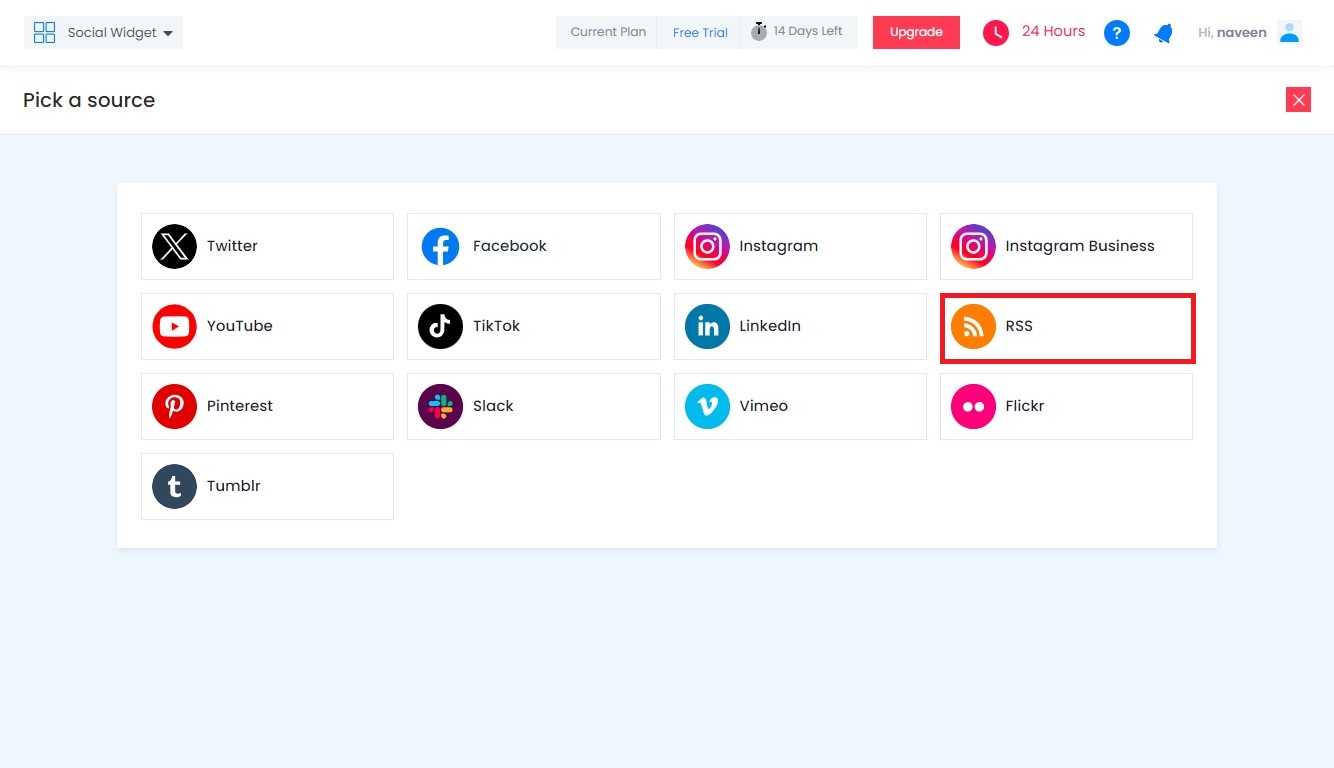
Task: Click the stopwatch icon beside Days Left
Action: coord(759,31)
